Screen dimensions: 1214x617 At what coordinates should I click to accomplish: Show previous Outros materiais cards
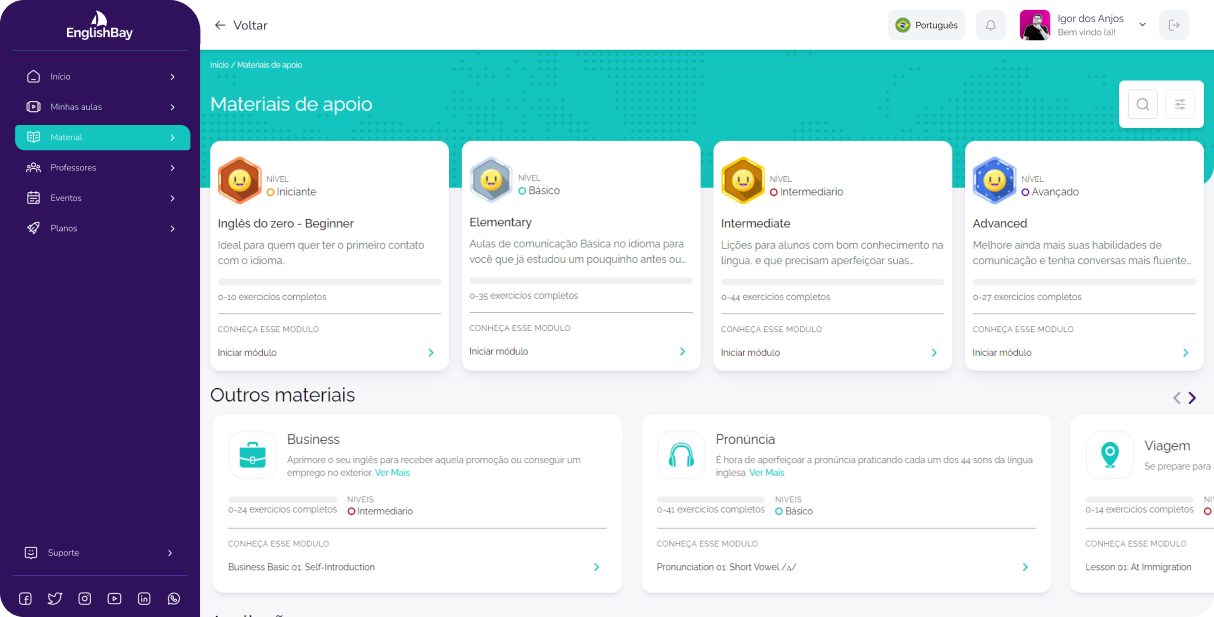coord(1177,398)
